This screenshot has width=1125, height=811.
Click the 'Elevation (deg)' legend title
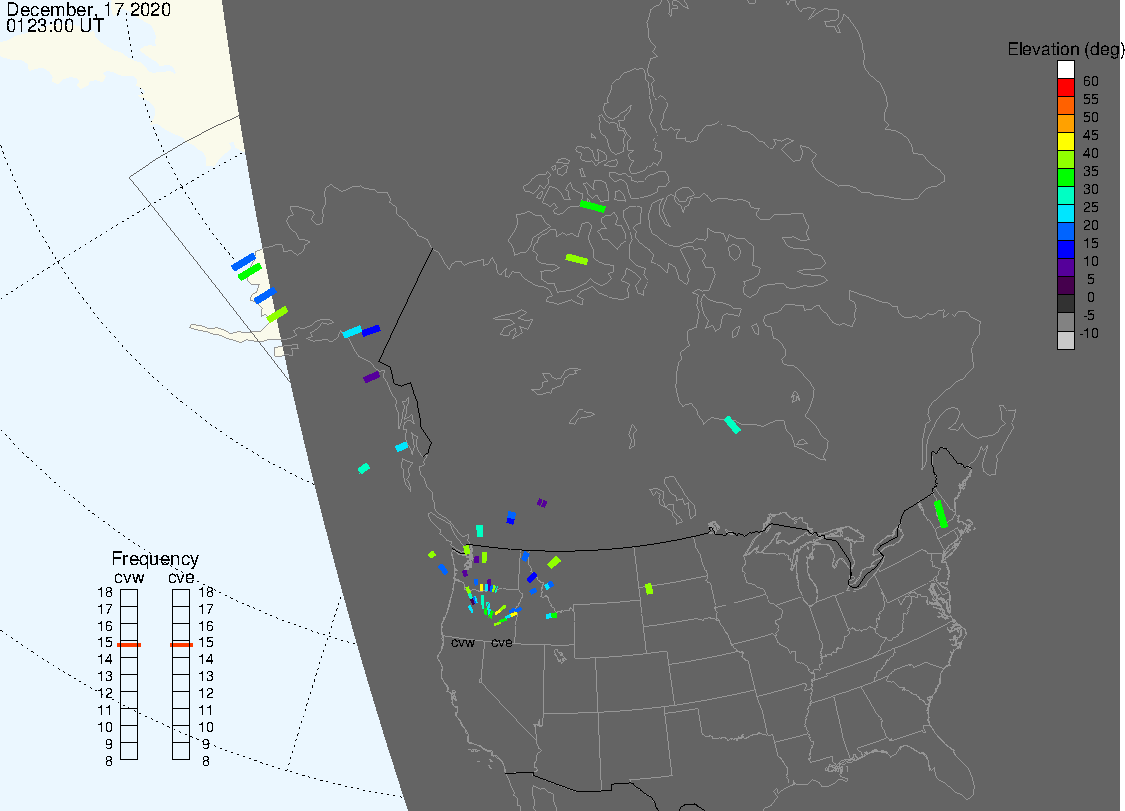click(x=1065, y=49)
